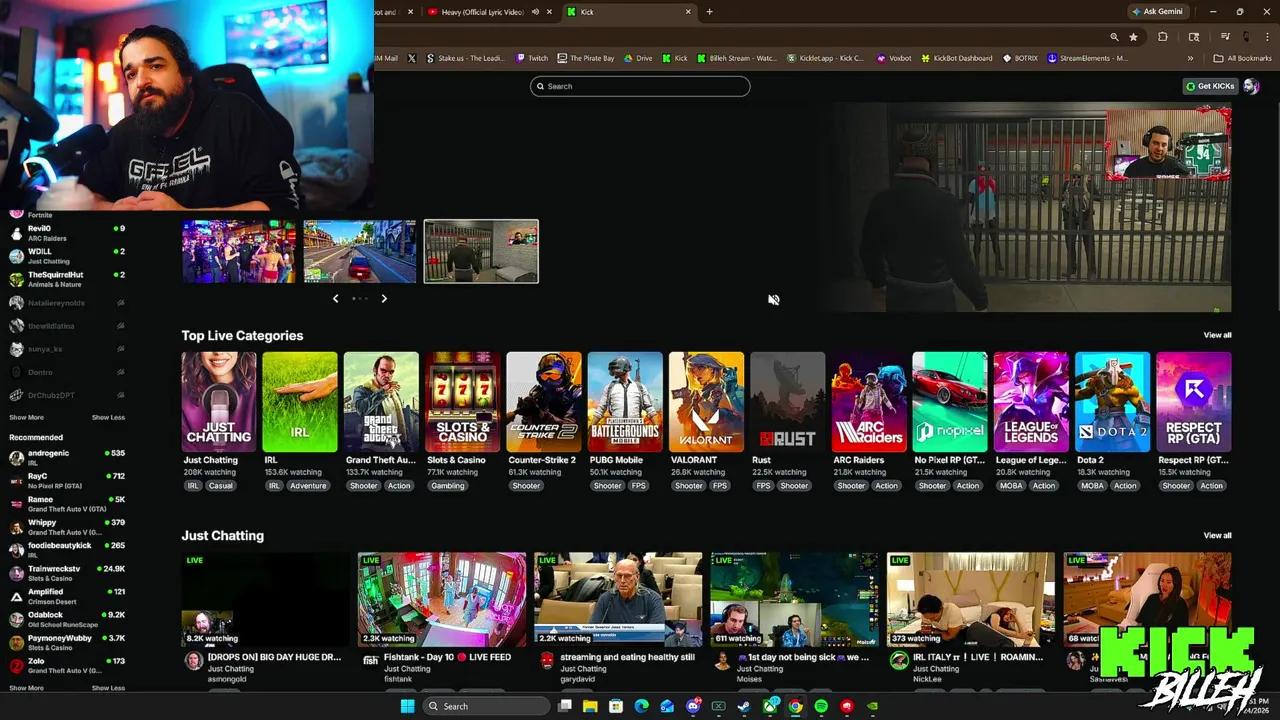
Task: Focus the Kick search field
Action: tap(640, 86)
